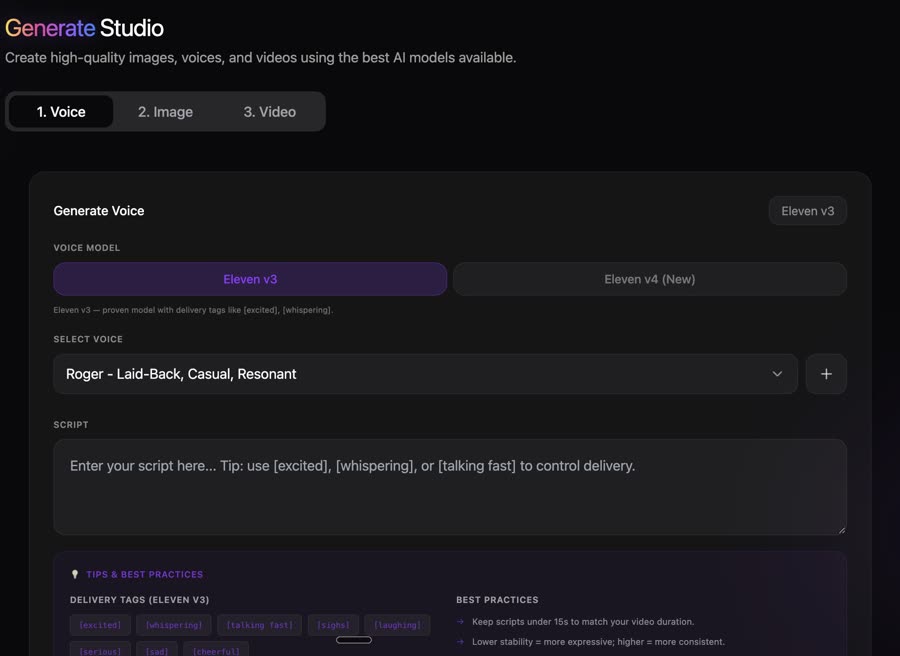This screenshot has height=656, width=900.
Task: Open the 2. Image tab
Action: click(x=165, y=111)
